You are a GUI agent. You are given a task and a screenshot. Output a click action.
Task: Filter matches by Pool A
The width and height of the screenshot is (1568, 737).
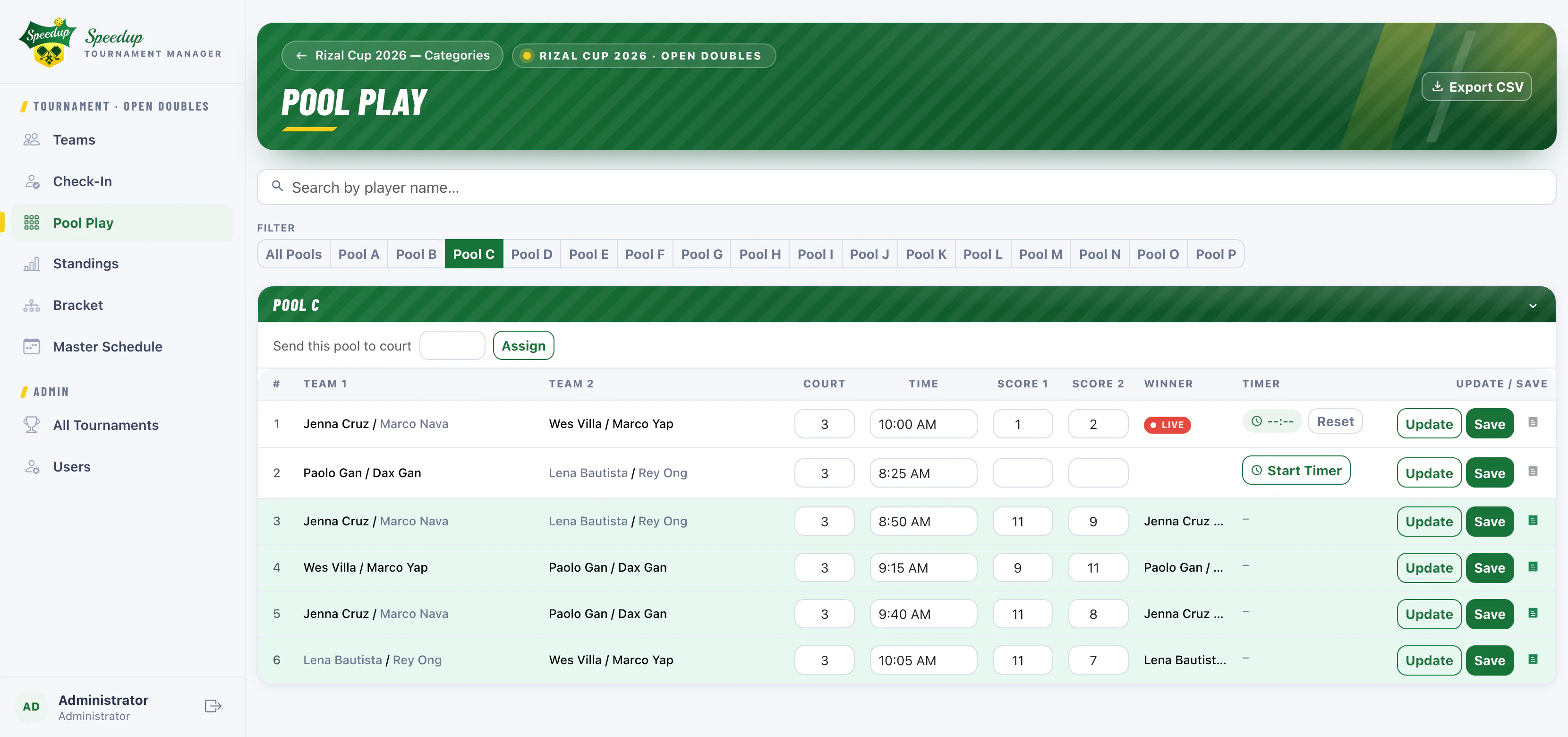coord(358,254)
